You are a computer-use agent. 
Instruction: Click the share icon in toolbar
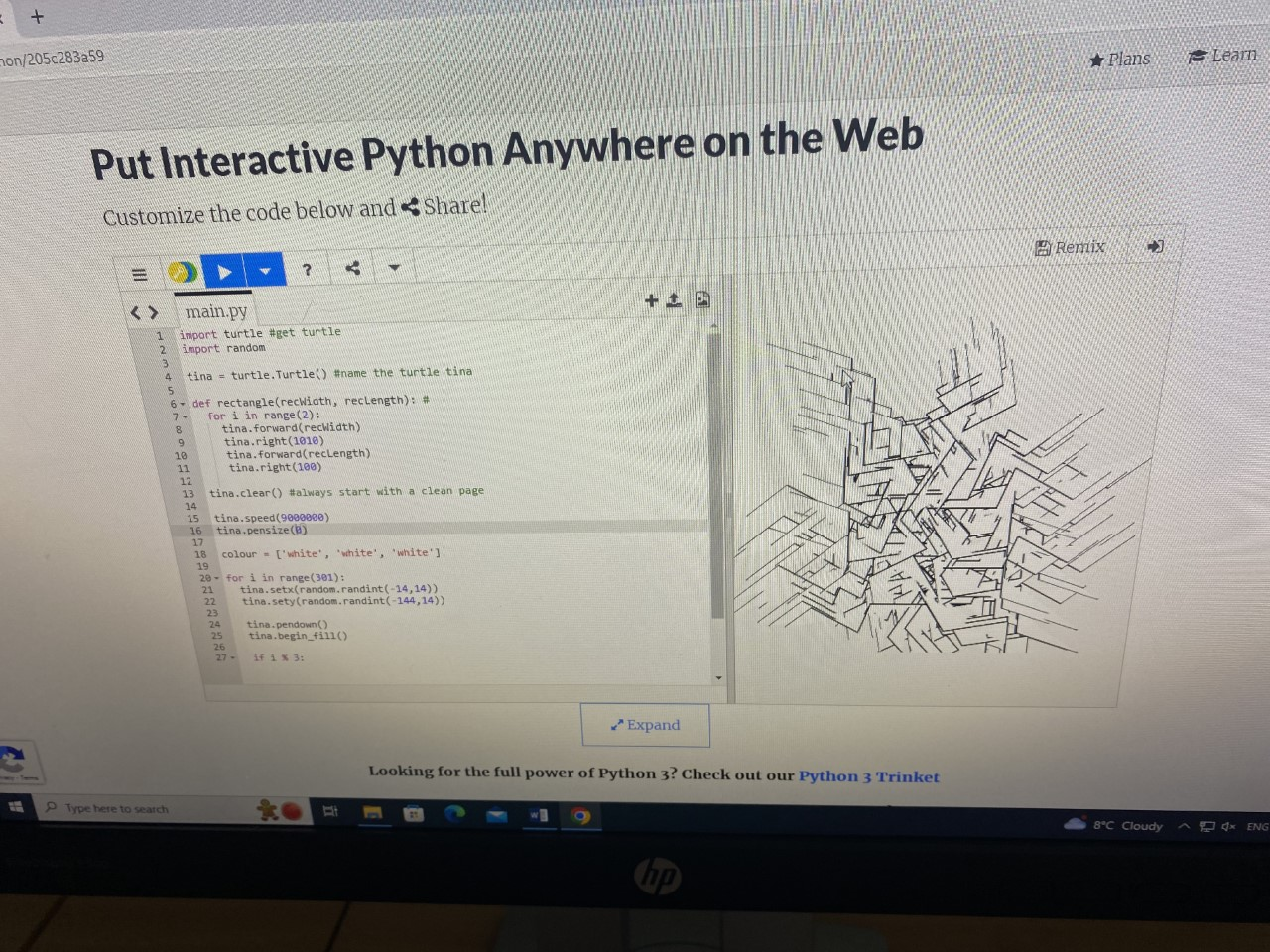pyautogui.click(x=352, y=267)
